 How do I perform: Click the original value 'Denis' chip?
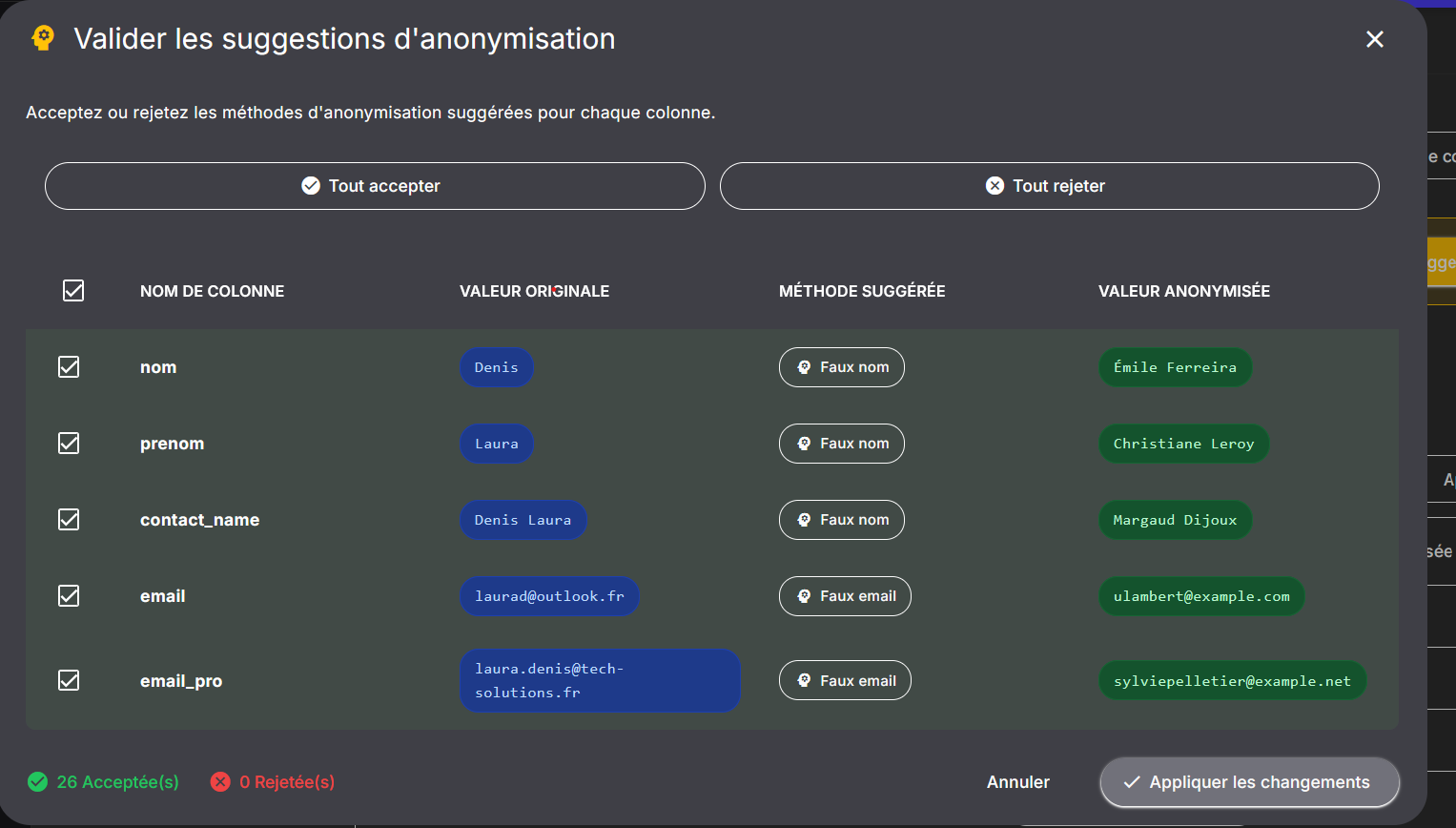(497, 367)
